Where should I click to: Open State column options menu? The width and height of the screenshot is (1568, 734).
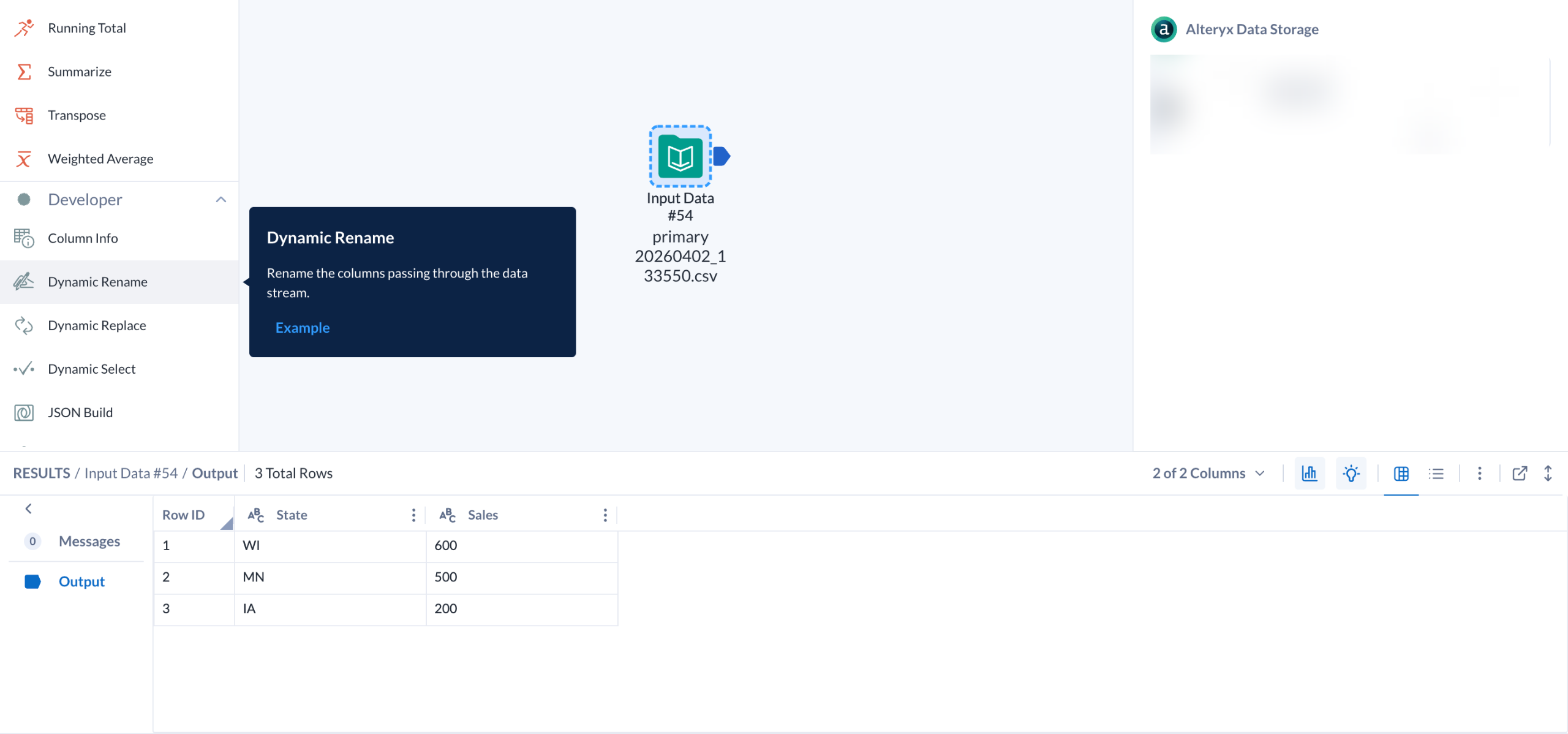(x=413, y=515)
